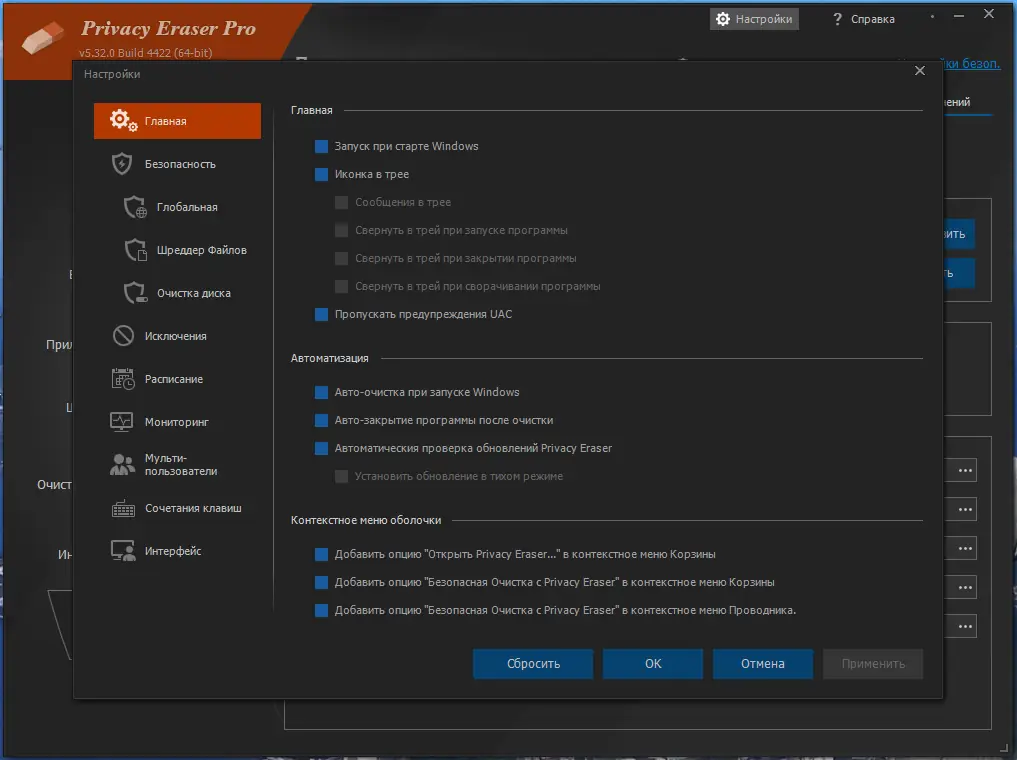Image resolution: width=1017 pixels, height=760 pixels.
Task: Open Очистка диска via its icon
Action: click(135, 293)
